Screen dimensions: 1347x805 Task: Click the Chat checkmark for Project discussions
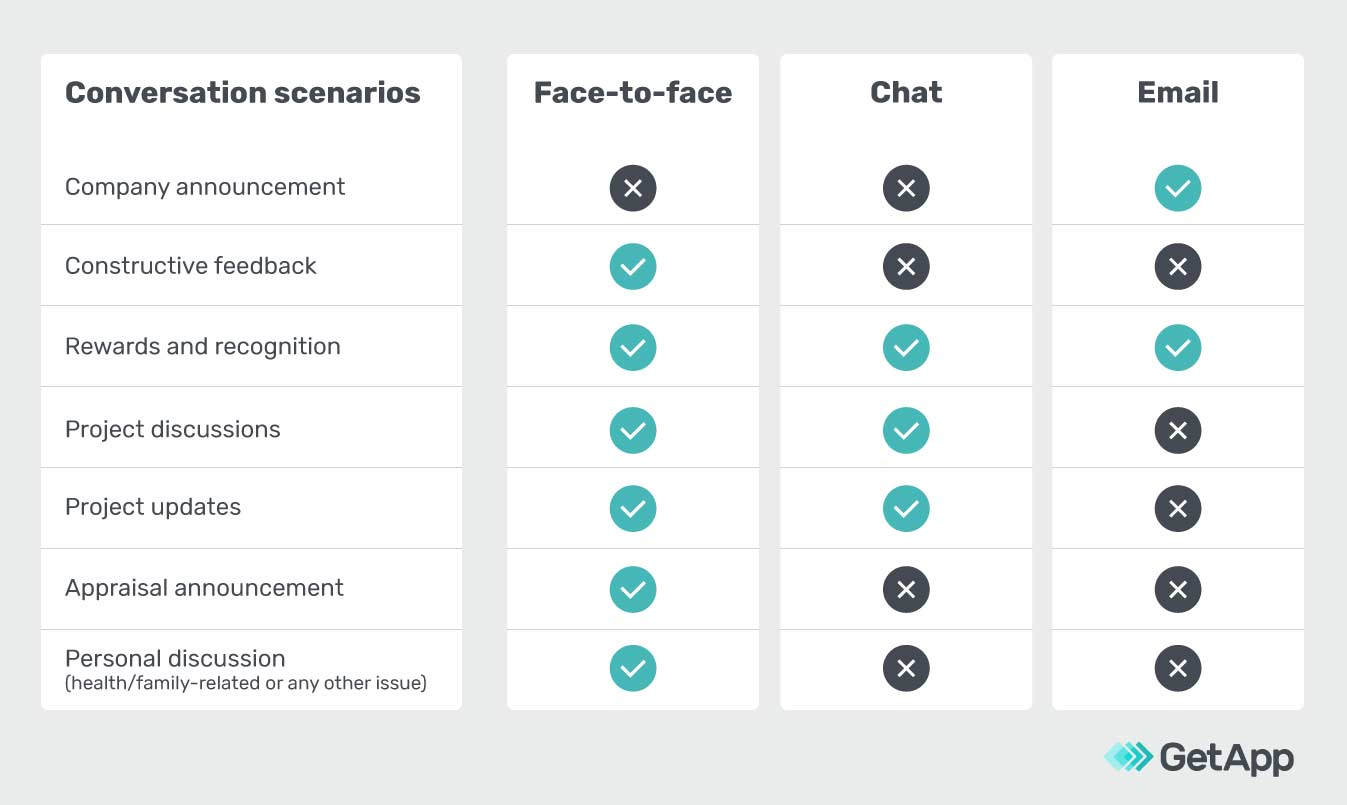(906, 430)
